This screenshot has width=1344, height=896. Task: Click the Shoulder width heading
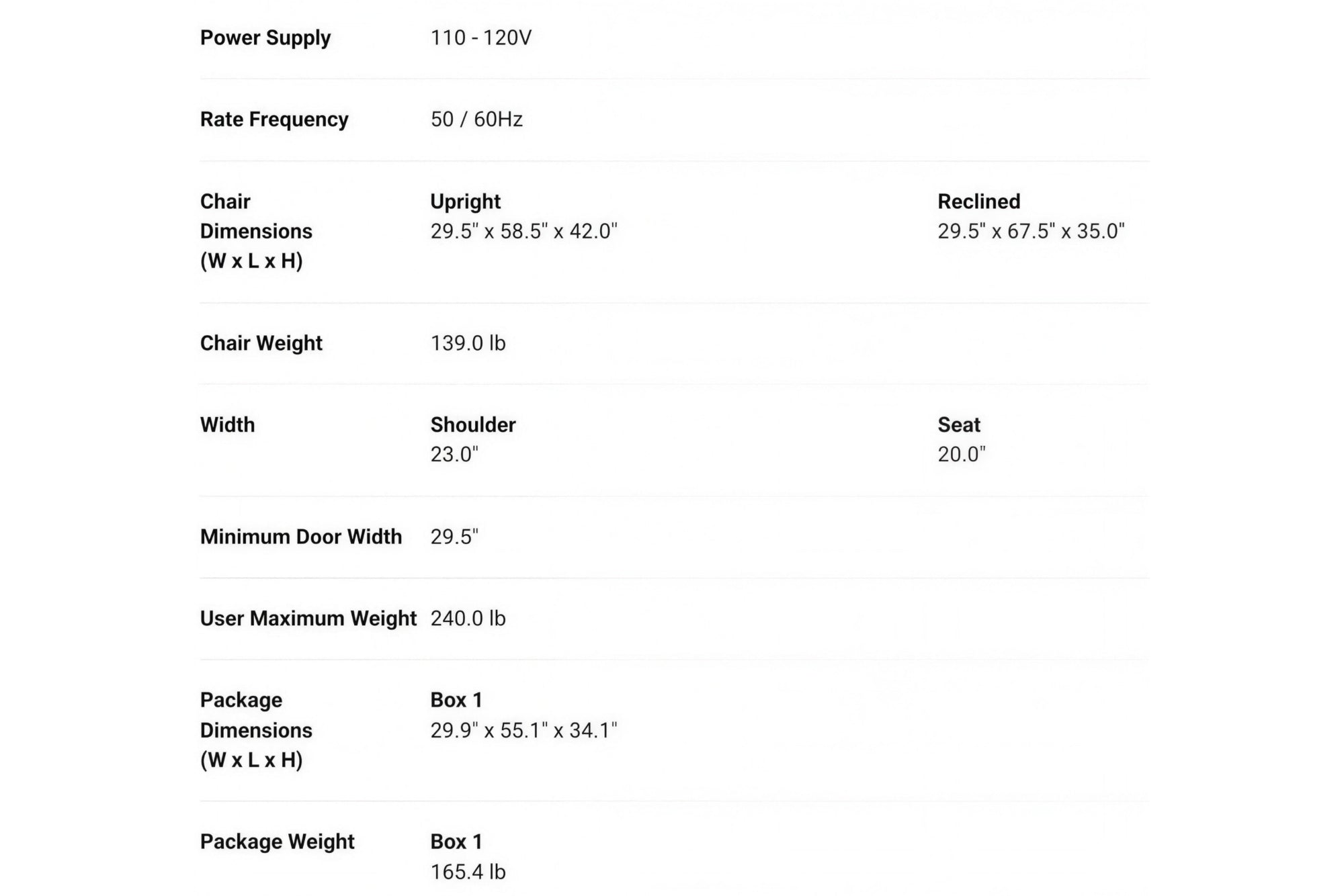point(473,424)
